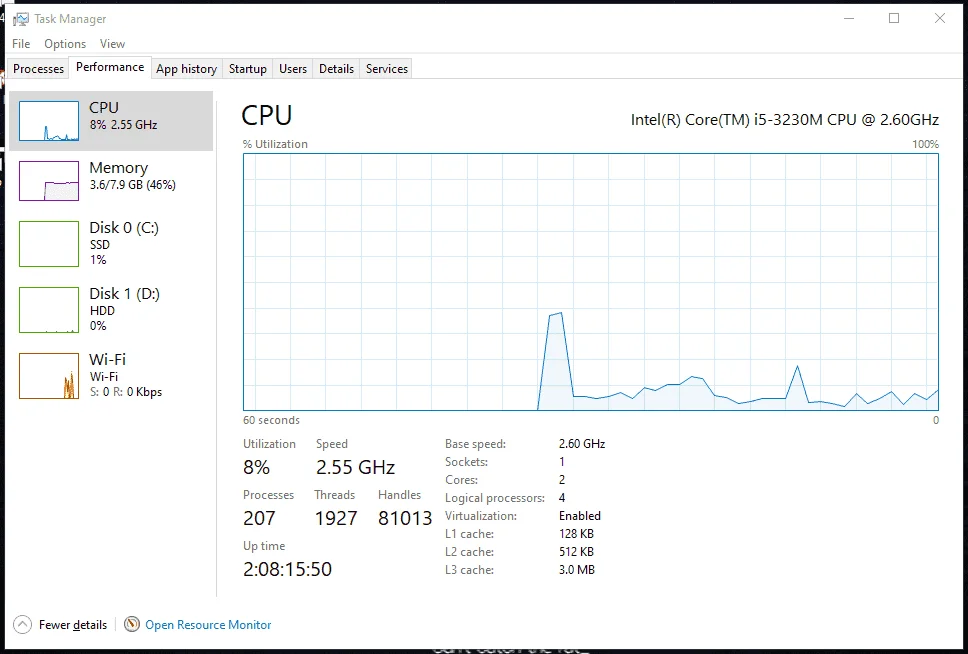Open the Services tab

(386, 69)
